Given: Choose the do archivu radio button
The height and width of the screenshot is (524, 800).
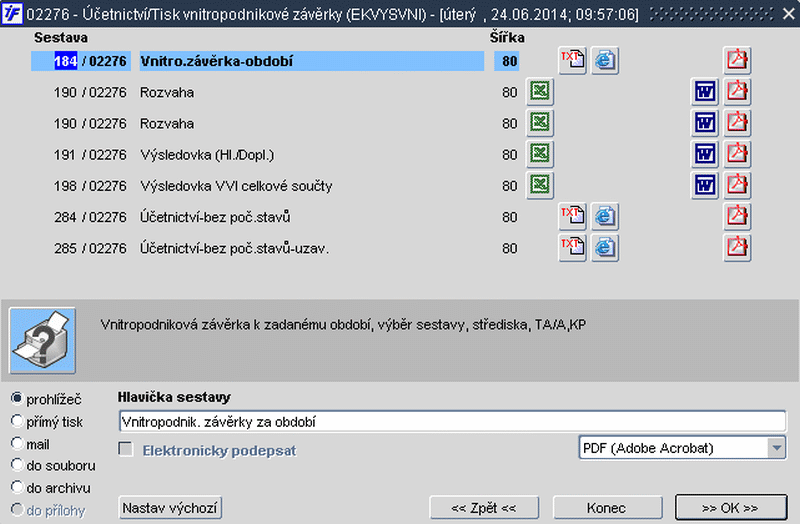Looking at the screenshot, I should (x=17, y=487).
